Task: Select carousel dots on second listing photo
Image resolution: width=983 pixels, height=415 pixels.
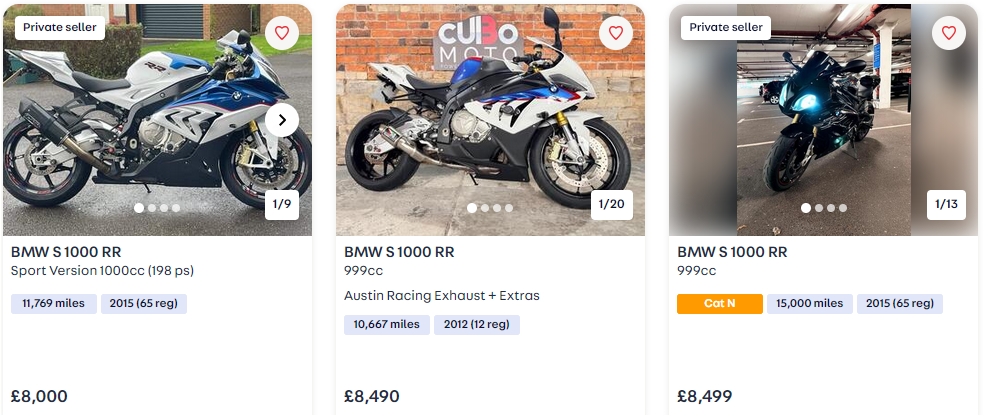Action: (x=490, y=208)
